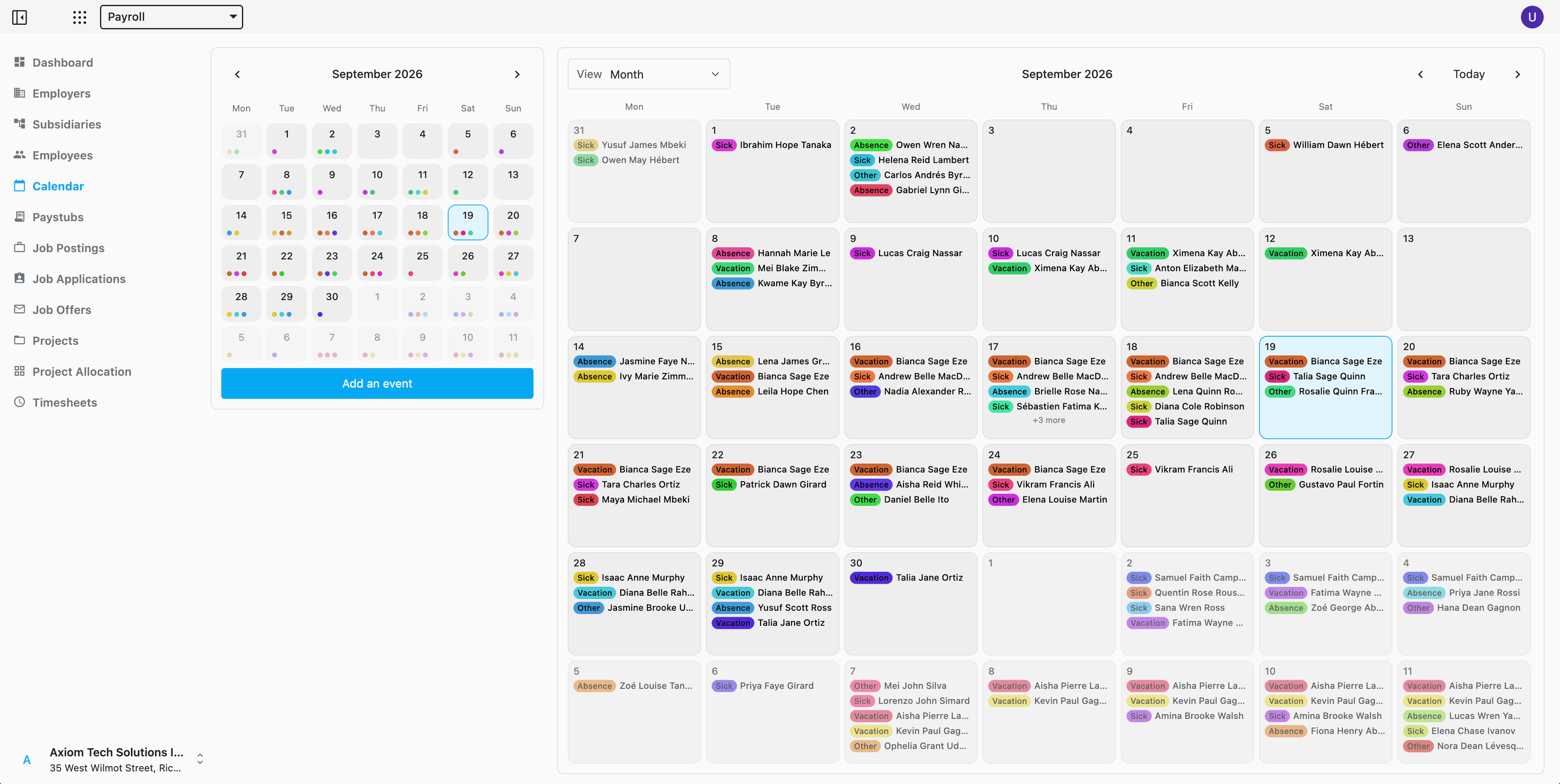1560x784 pixels.
Task: Go to next month in mini calendar
Action: click(x=517, y=75)
